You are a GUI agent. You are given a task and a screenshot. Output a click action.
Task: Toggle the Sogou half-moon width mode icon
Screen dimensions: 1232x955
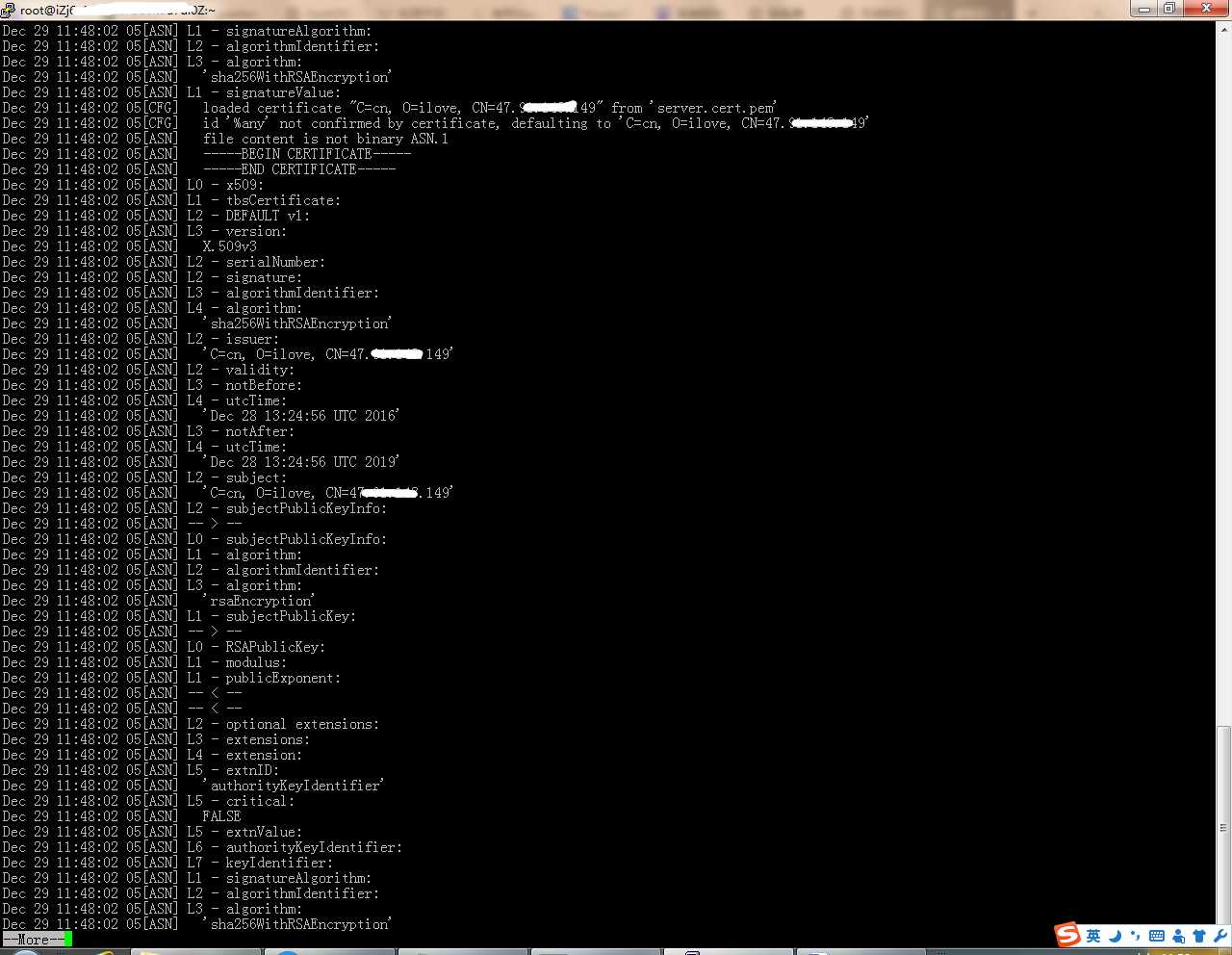1115,936
